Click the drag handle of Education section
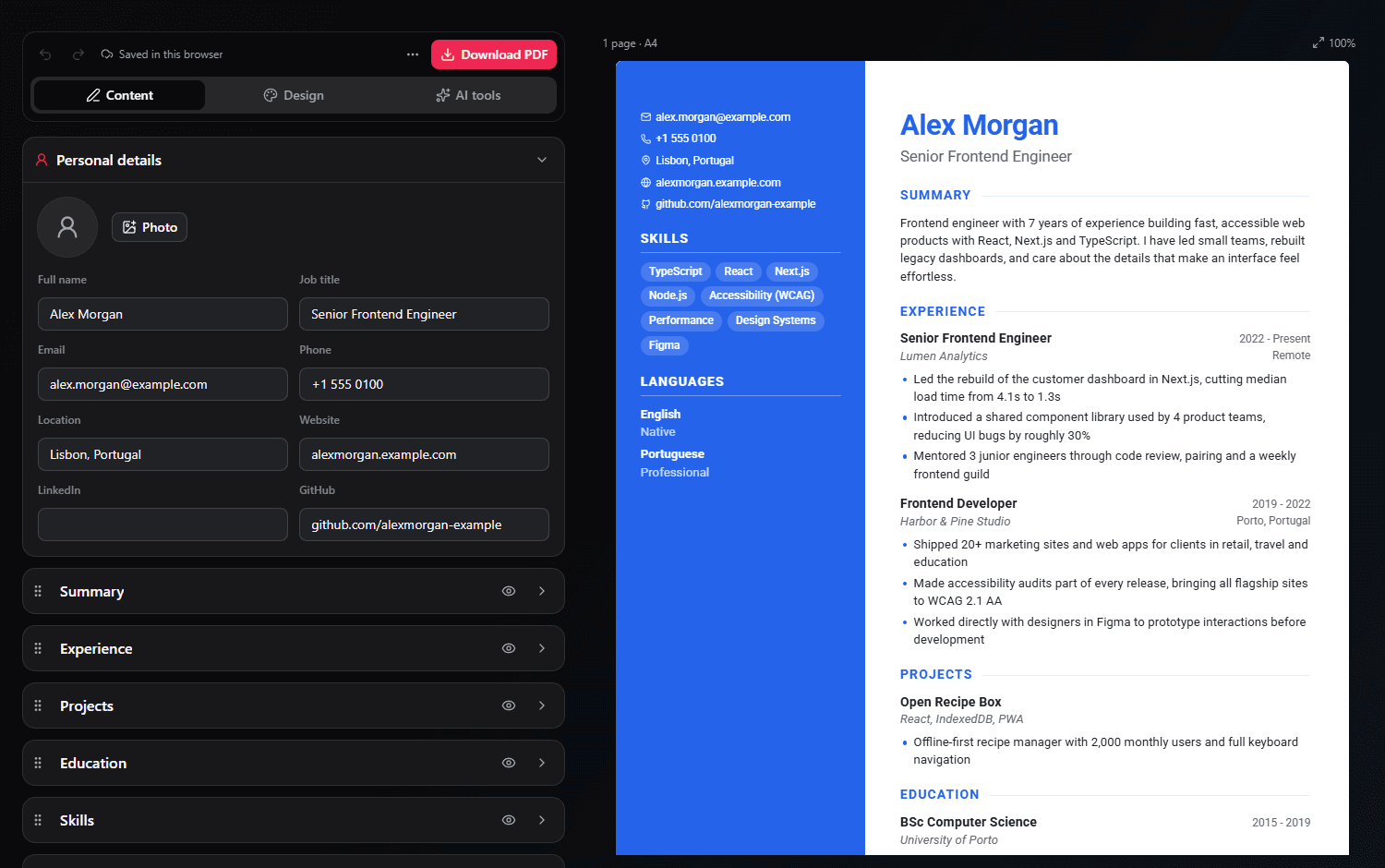 [38, 763]
